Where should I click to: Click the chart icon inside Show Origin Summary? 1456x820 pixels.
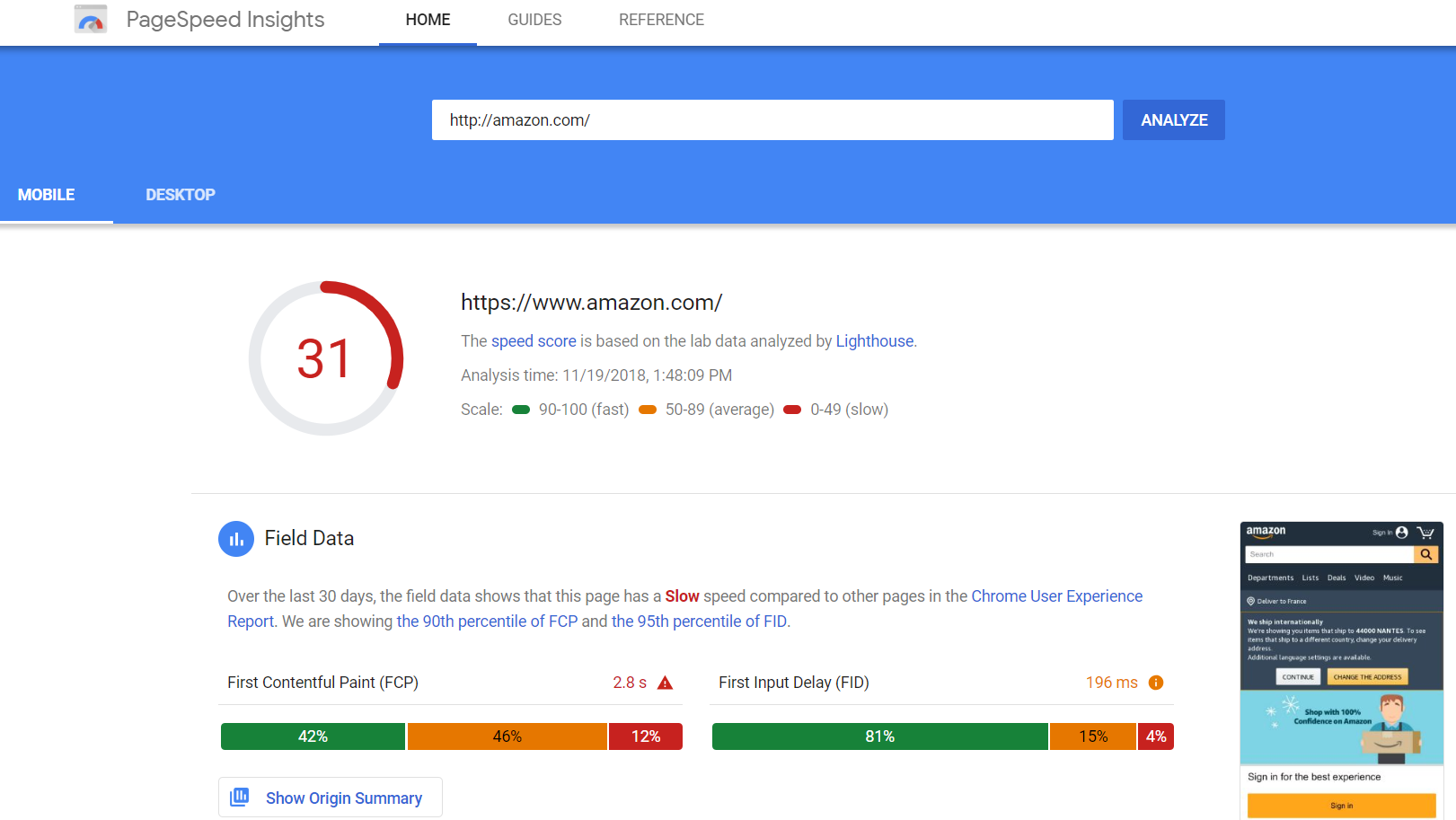[240, 797]
